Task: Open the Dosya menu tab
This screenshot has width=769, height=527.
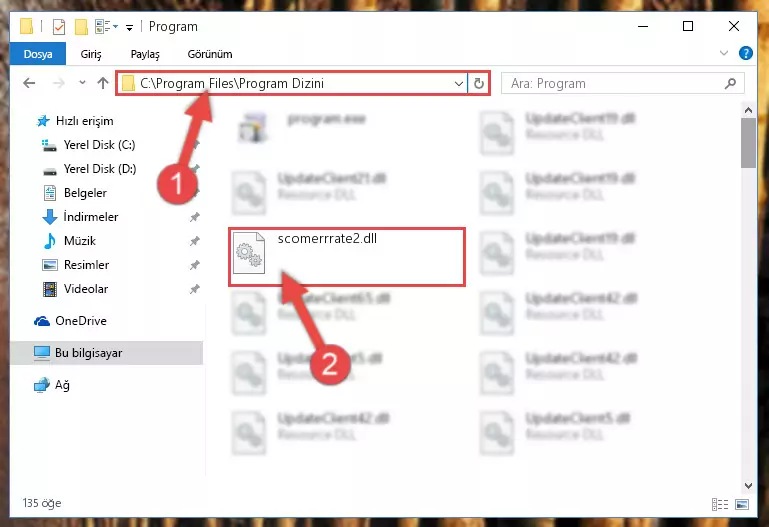Action: (x=38, y=54)
